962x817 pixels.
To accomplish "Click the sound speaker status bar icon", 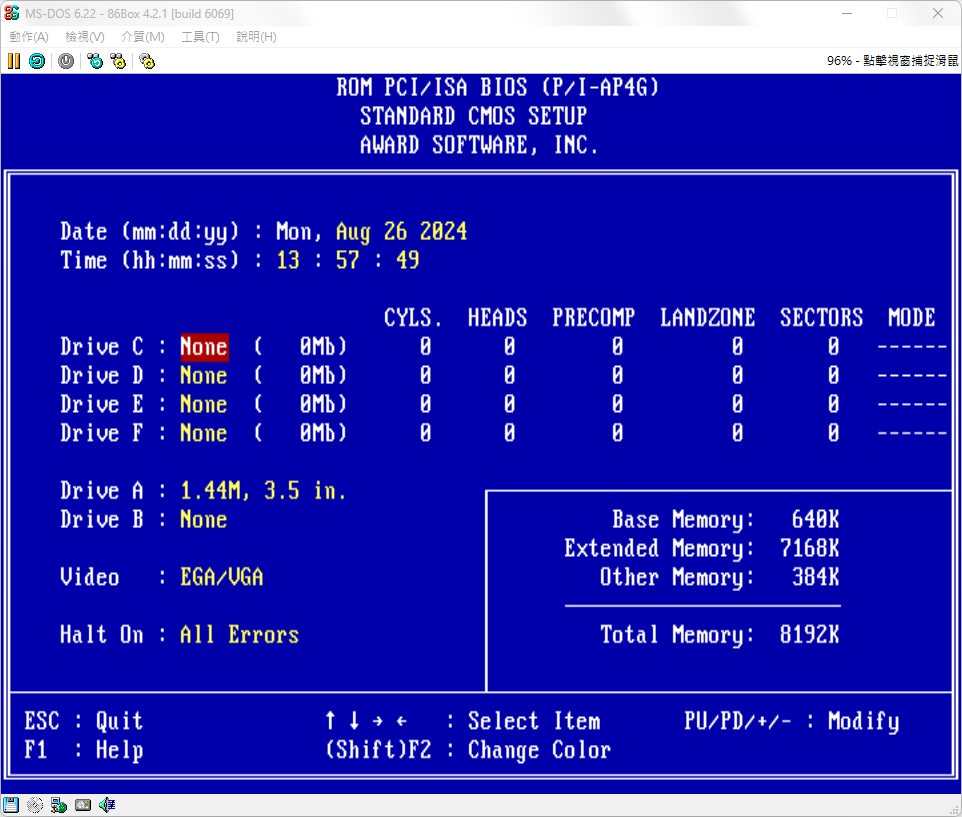I will 107,804.
